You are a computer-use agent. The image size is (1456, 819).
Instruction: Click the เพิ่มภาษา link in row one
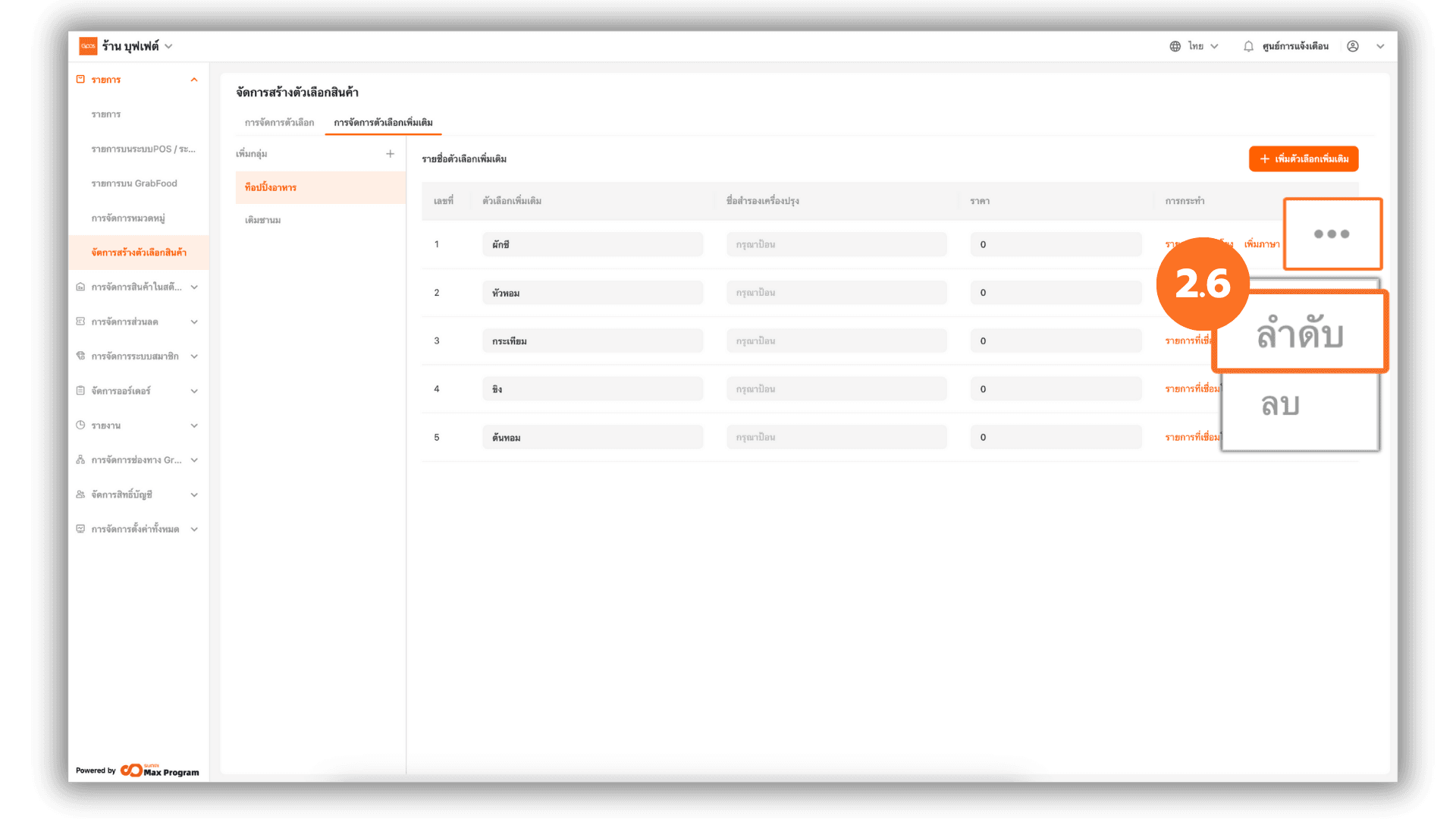tap(1262, 244)
